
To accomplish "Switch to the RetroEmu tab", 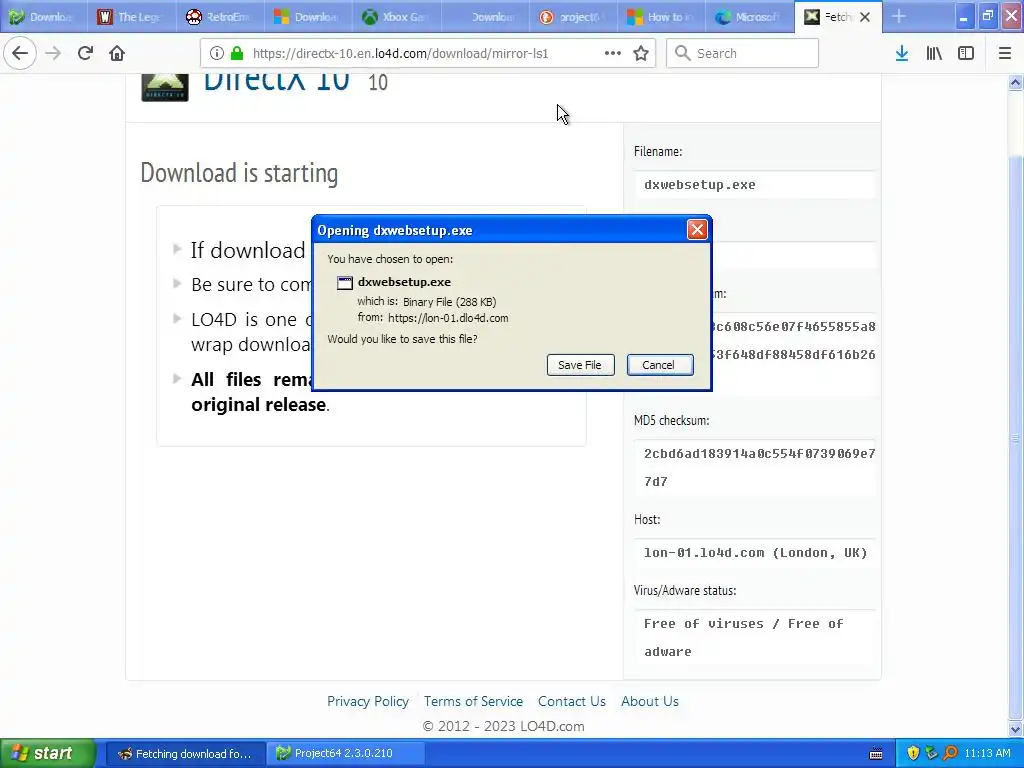I will (x=220, y=17).
